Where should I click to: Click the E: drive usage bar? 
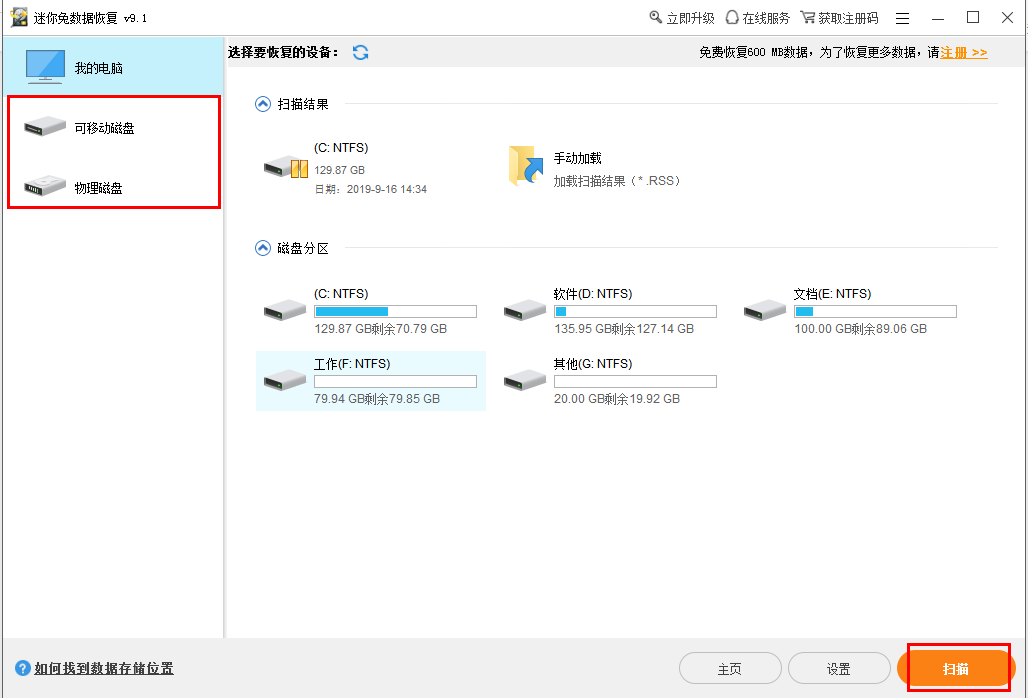pyautogui.click(x=875, y=311)
